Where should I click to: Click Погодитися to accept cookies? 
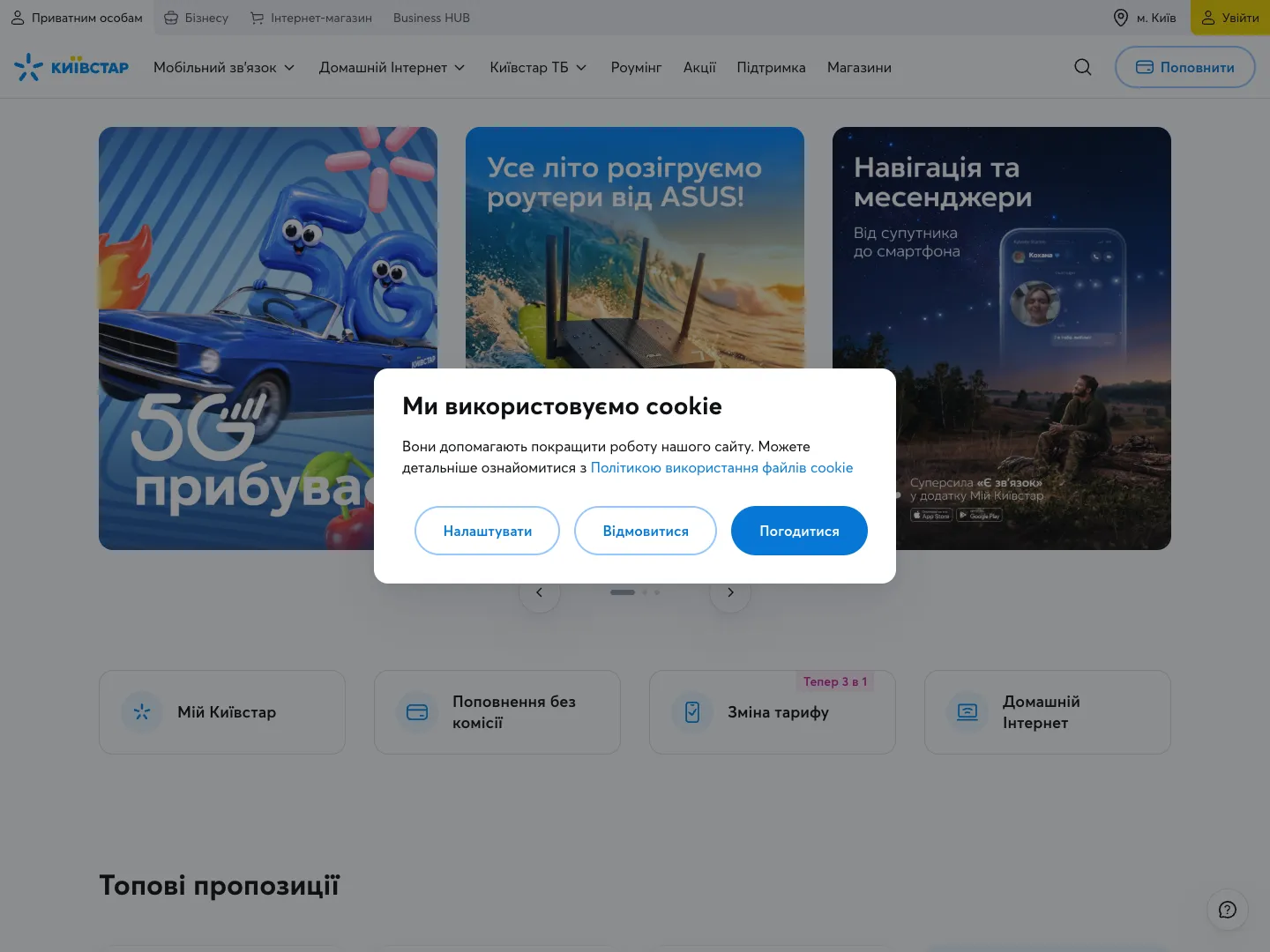click(x=799, y=531)
